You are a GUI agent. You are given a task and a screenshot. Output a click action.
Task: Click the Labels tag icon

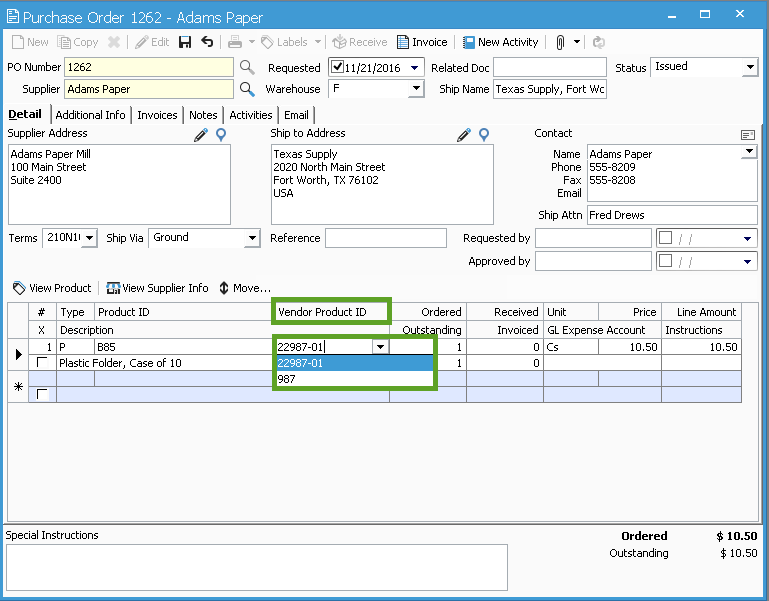(267, 42)
